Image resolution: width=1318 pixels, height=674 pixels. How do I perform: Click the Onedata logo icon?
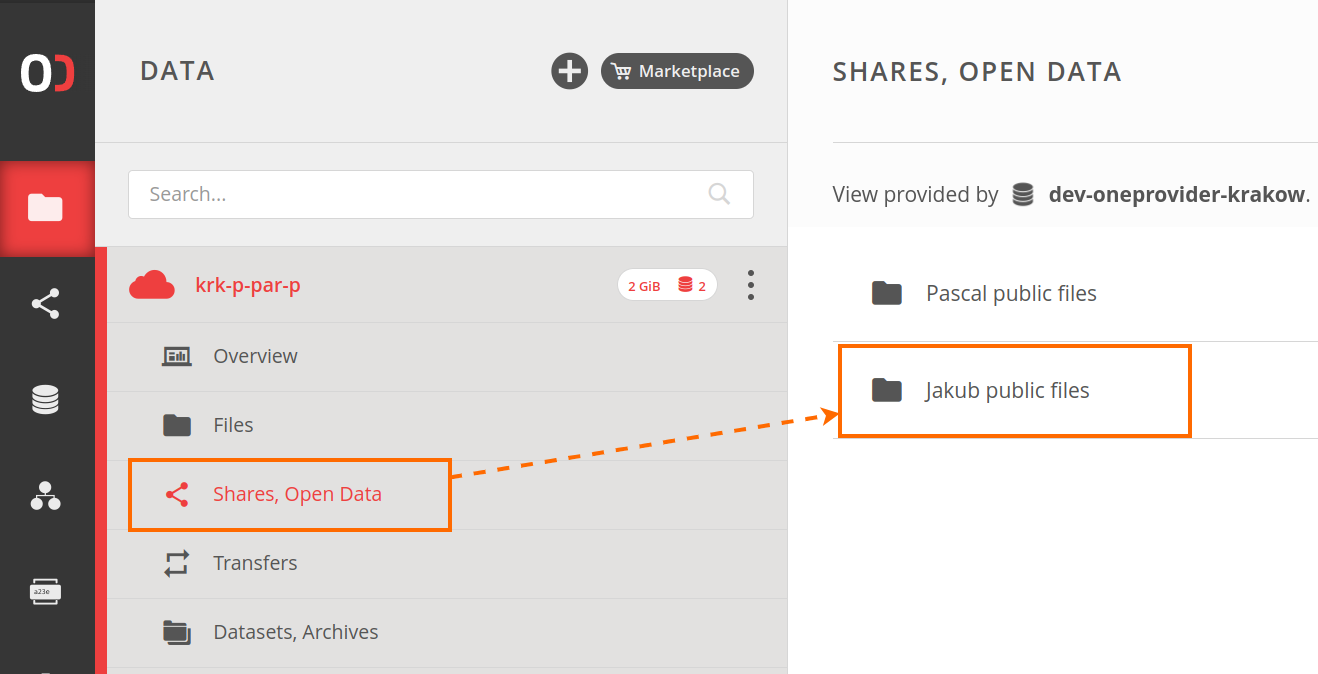(47, 73)
